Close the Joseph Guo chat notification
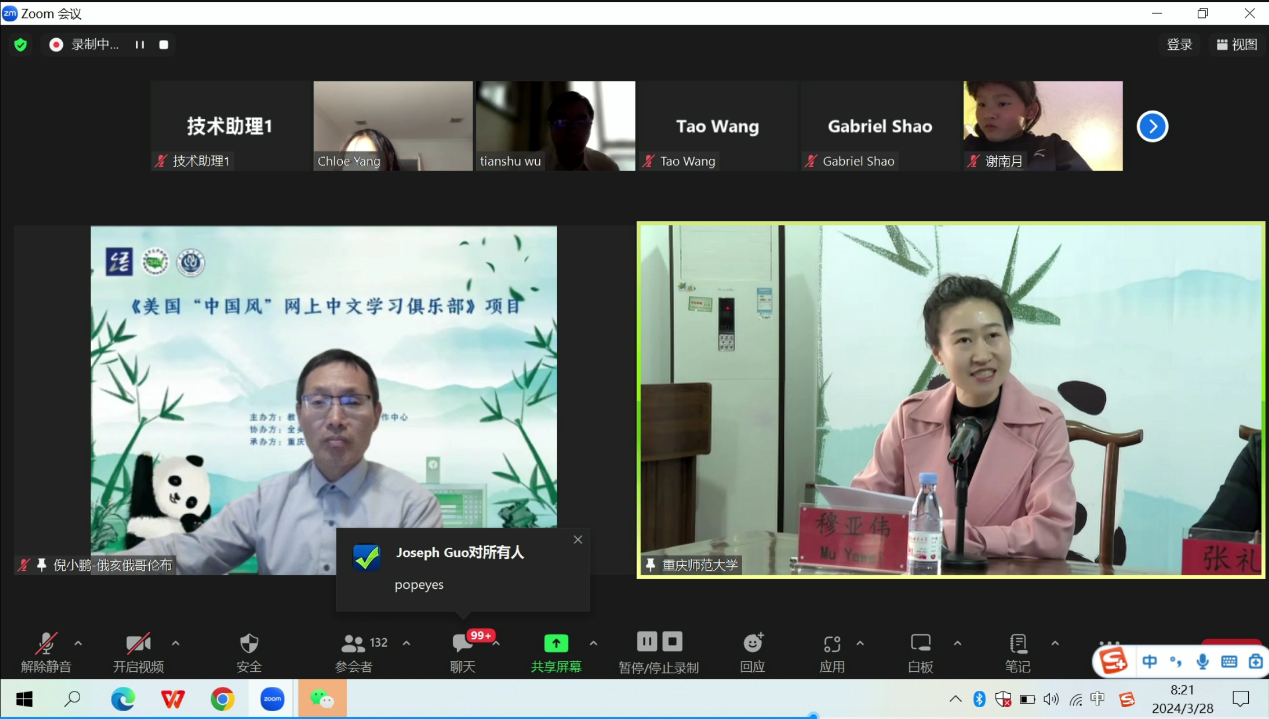The image size is (1269, 719). point(577,540)
